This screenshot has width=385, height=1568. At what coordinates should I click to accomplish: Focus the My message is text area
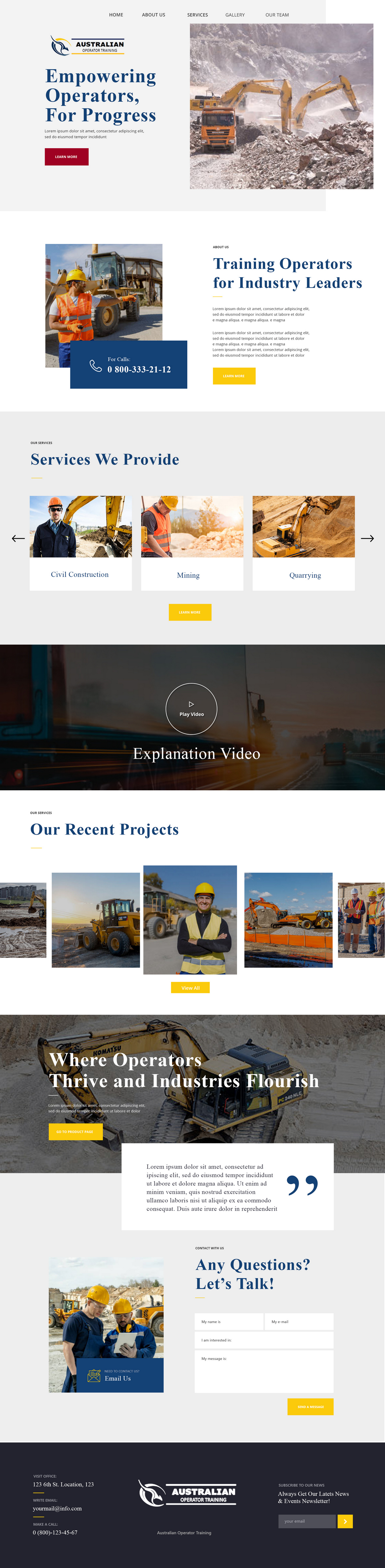264,1371
